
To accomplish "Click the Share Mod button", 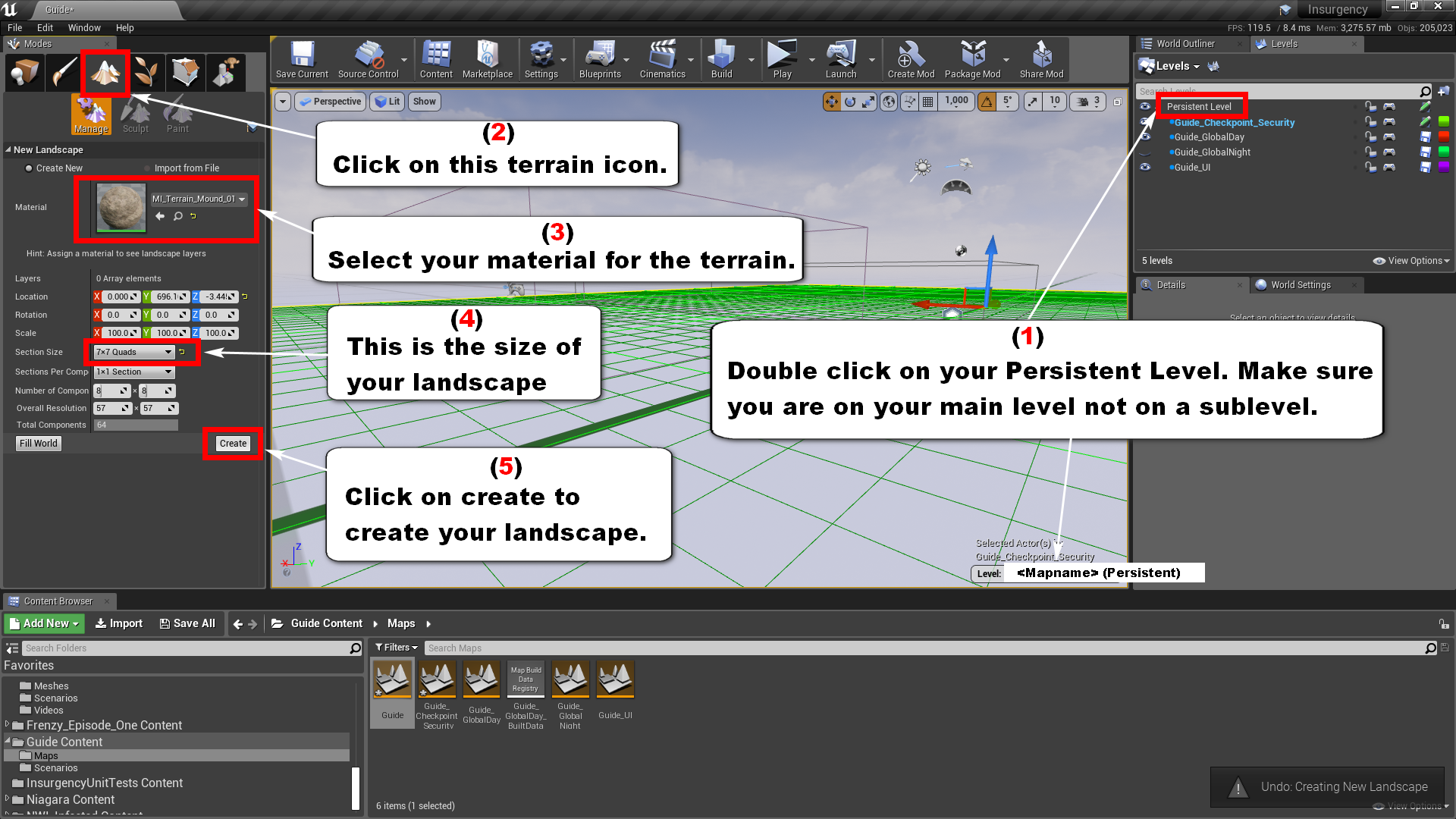I will tap(1041, 60).
